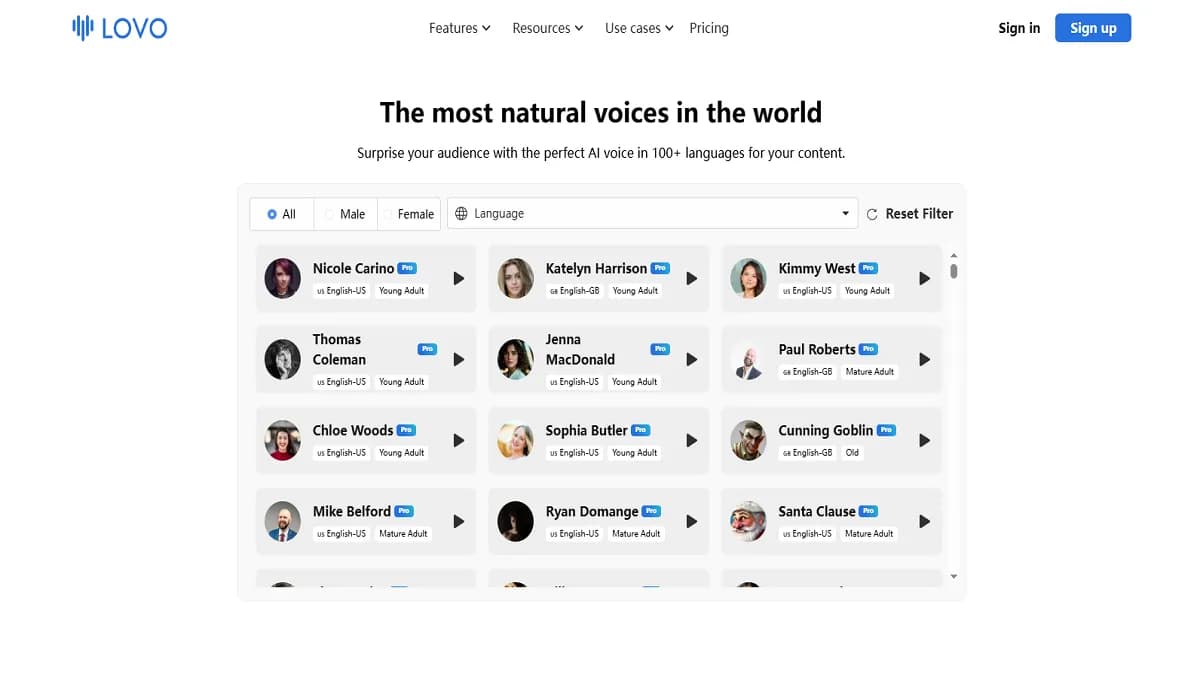
Task: Play Mike Belford voice preview
Action: coord(459,521)
